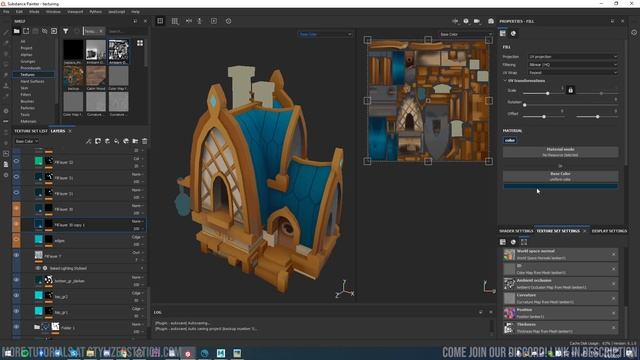Click the blue base color swatch

[560, 186]
